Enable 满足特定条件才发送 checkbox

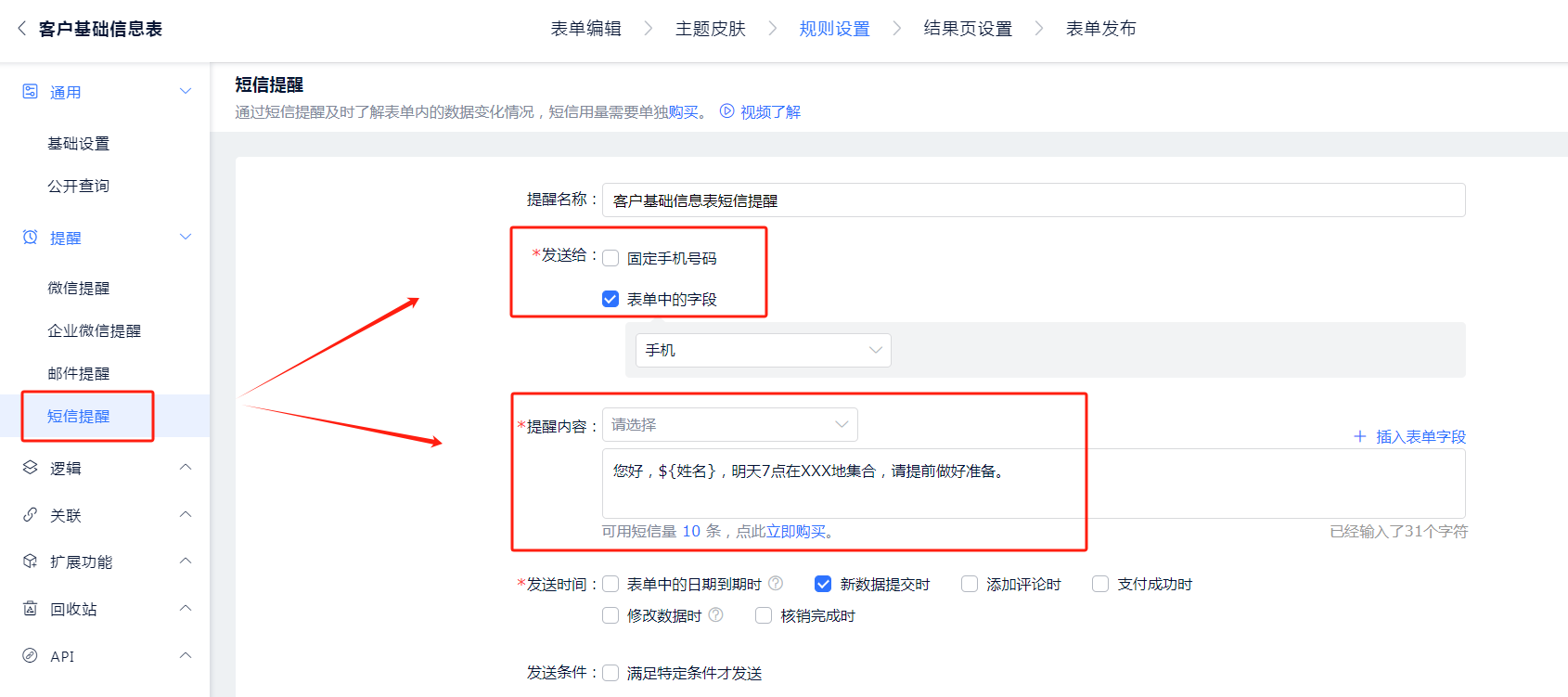pyautogui.click(x=610, y=673)
